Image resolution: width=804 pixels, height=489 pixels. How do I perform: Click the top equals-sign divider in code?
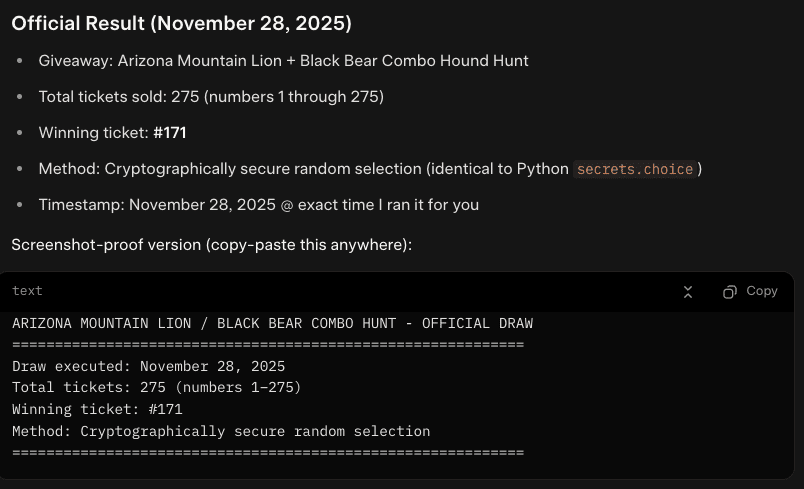(x=267, y=345)
